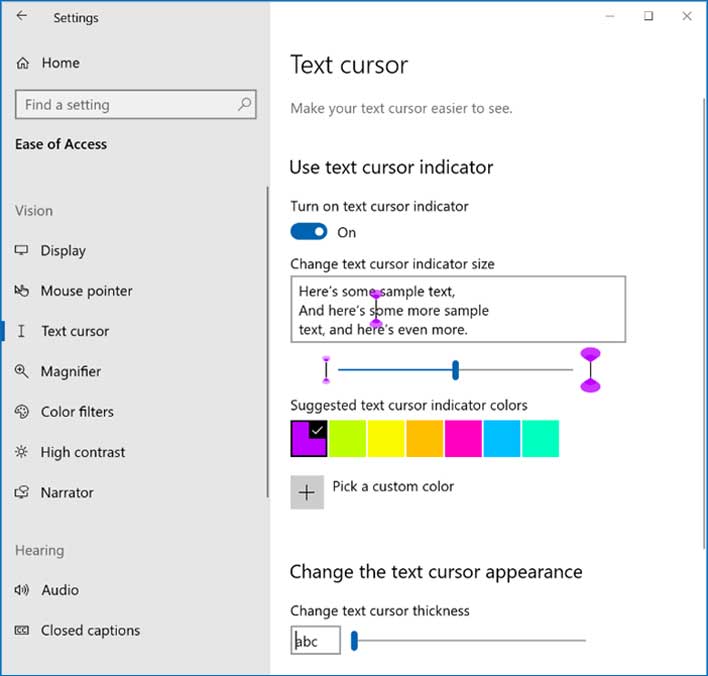Open Closed captions settings

click(91, 630)
